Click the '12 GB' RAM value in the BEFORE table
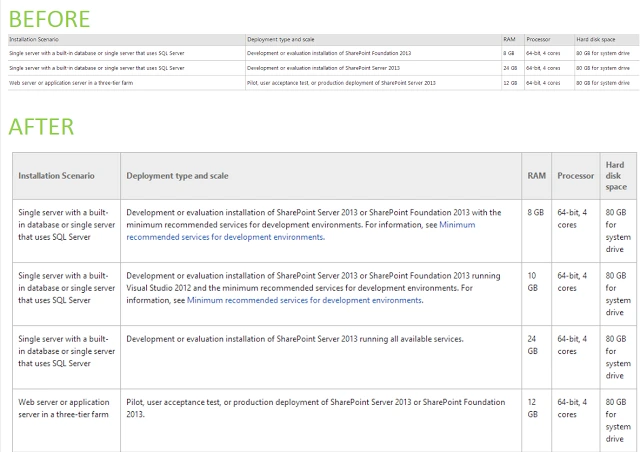The height and width of the screenshot is (452, 640). [x=510, y=83]
